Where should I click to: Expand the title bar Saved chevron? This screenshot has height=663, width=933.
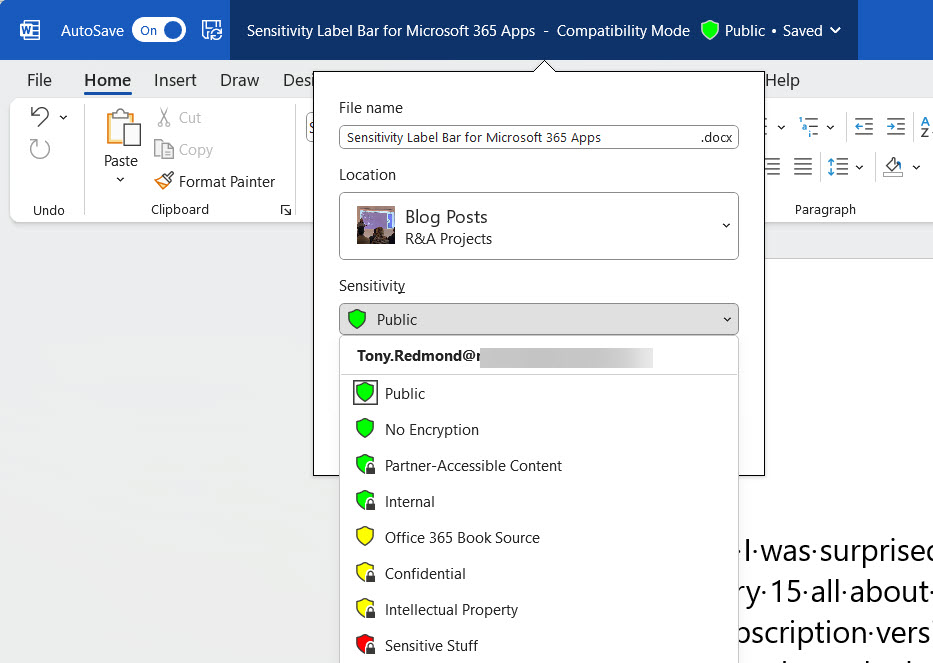tap(835, 30)
